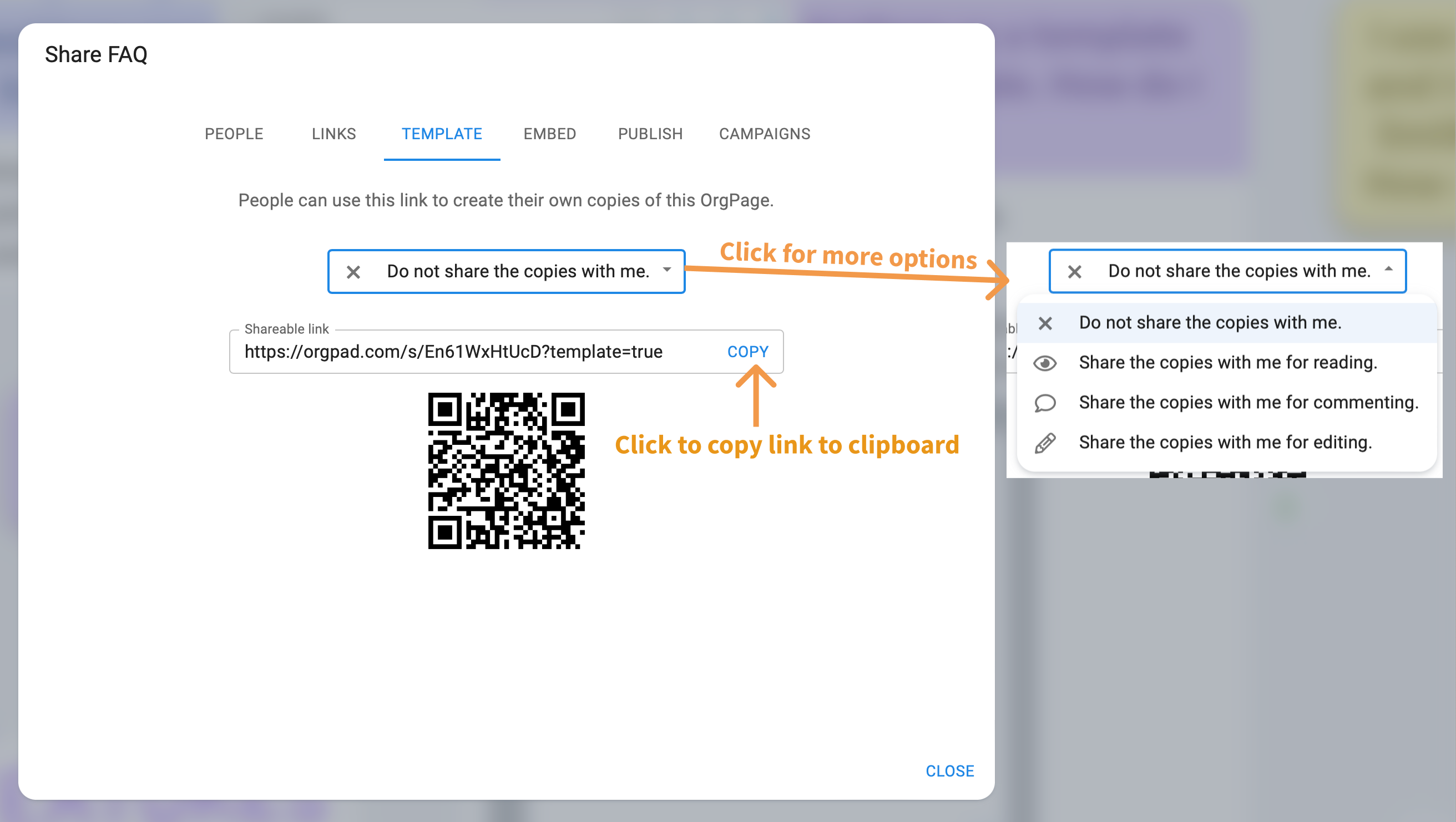Screen dimensions: 1456x822
Task: Click the X icon beside first menu option
Action: (1044, 323)
